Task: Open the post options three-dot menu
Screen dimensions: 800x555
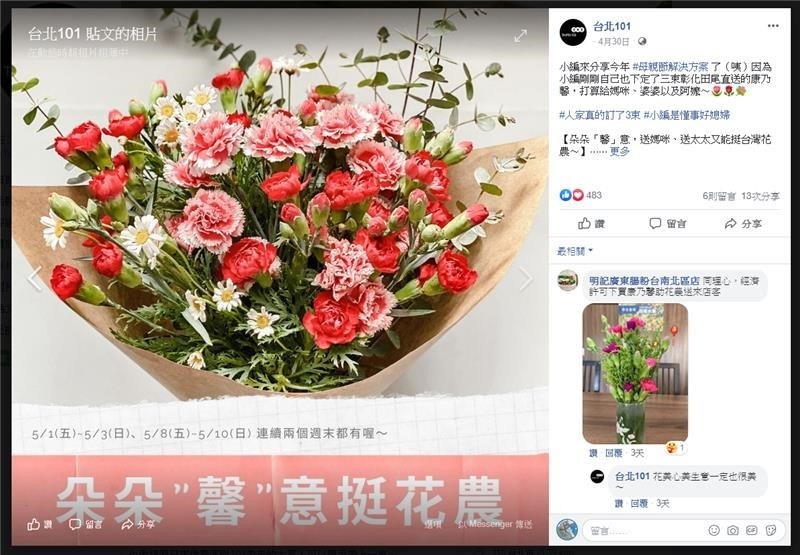Action: tap(773, 26)
